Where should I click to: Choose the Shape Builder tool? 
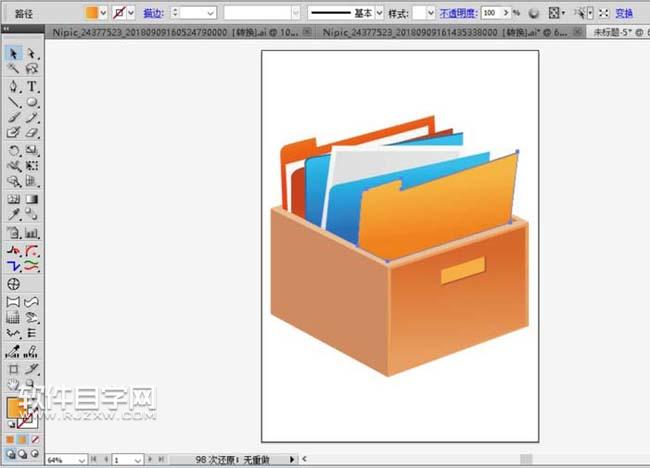point(13,181)
